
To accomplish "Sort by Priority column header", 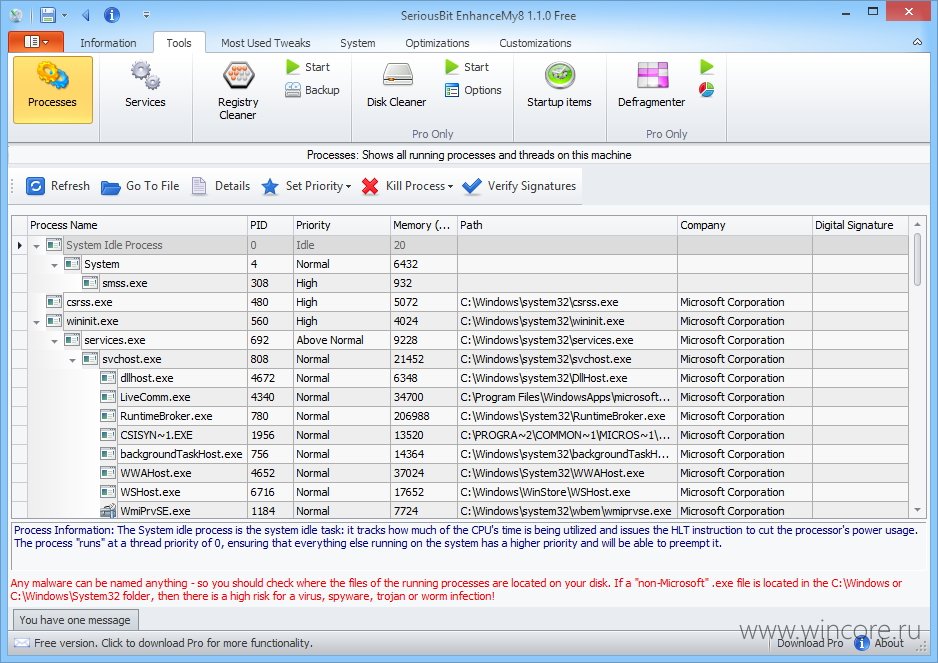I will click(x=341, y=225).
